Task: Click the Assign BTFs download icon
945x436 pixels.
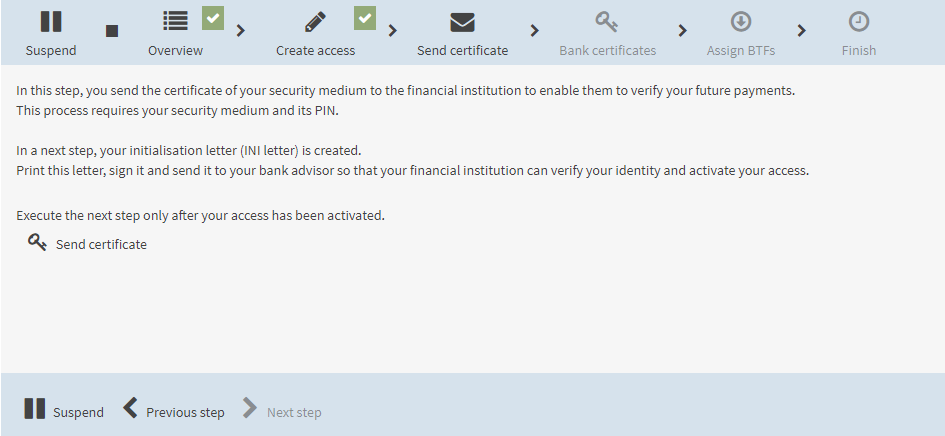Action: pos(741,22)
